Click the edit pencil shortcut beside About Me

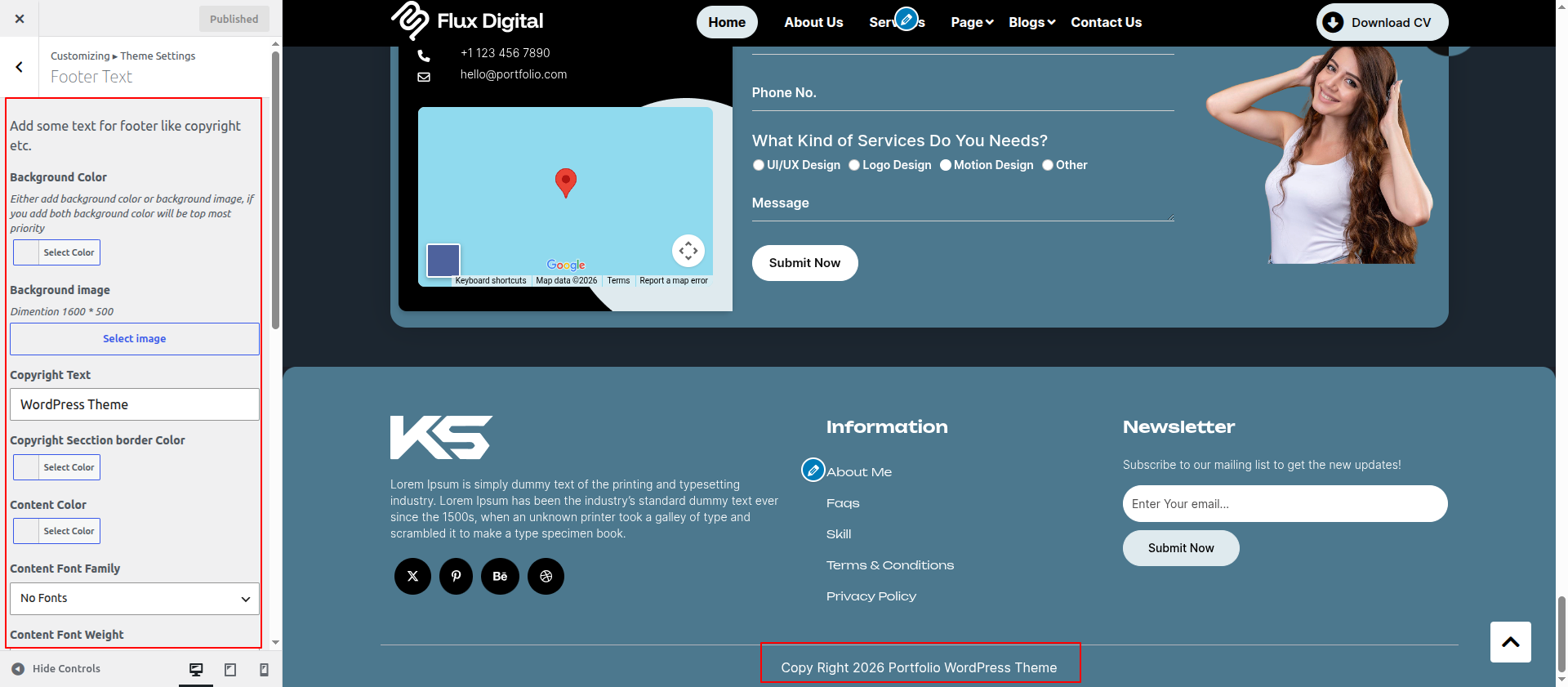(x=813, y=470)
